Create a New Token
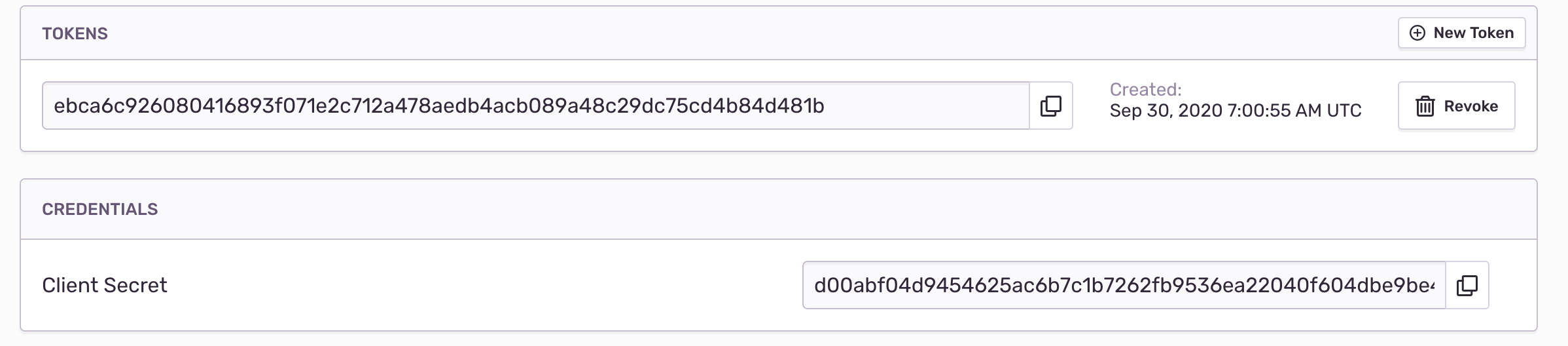Viewport: 1568px width, 346px height. point(1462,33)
